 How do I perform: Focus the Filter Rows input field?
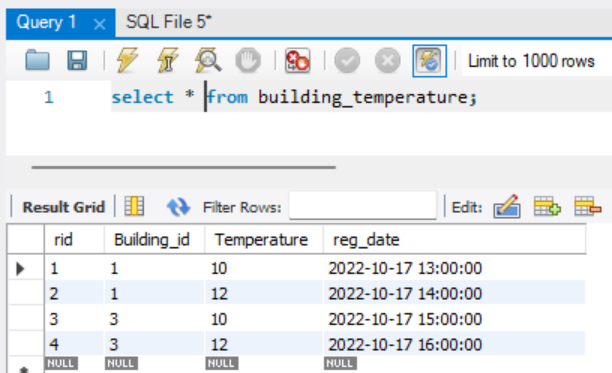[x=363, y=205]
